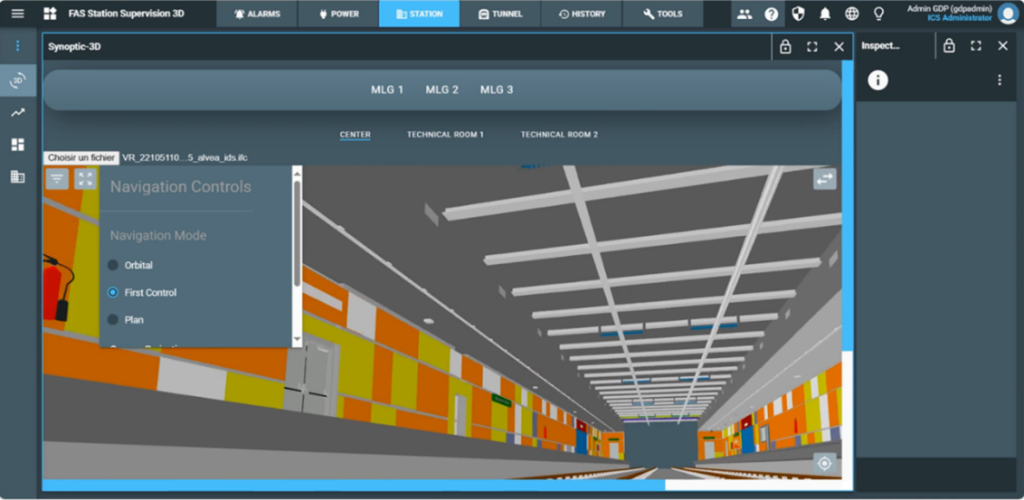Open the hamburger main menu

click(x=17, y=14)
